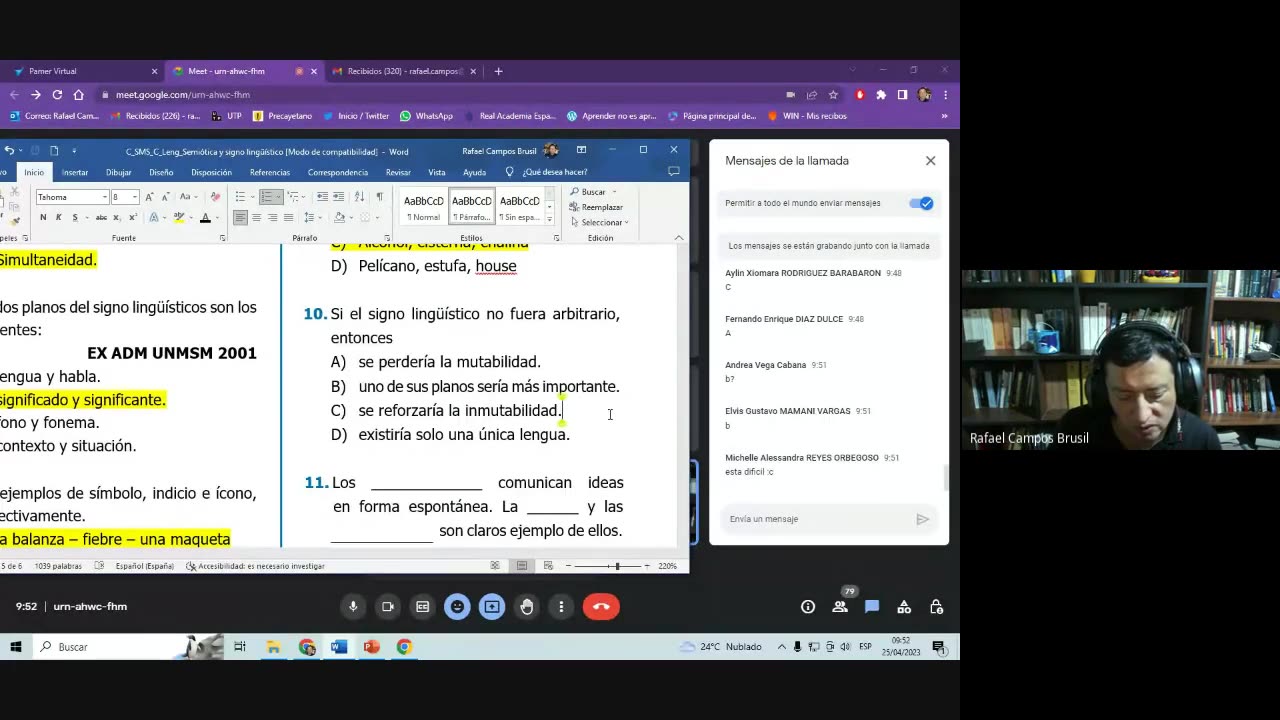The image size is (1280, 720).
Task: Mute the microphone in Meet
Action: click(x=353, y=606)
